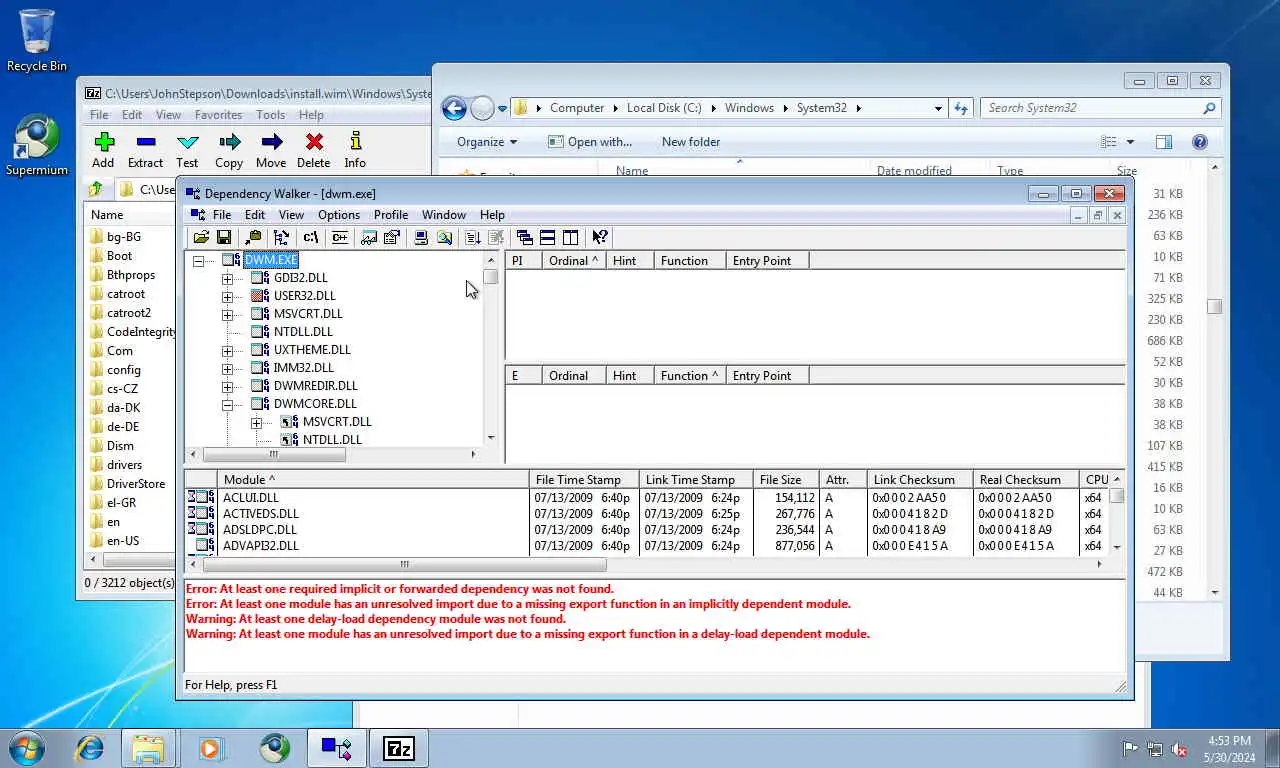Image resolution: width=1280 pixels, height=768 pixels.
Task: Open the Explorer address bar history dropdown
Action: tap(938, 108)
